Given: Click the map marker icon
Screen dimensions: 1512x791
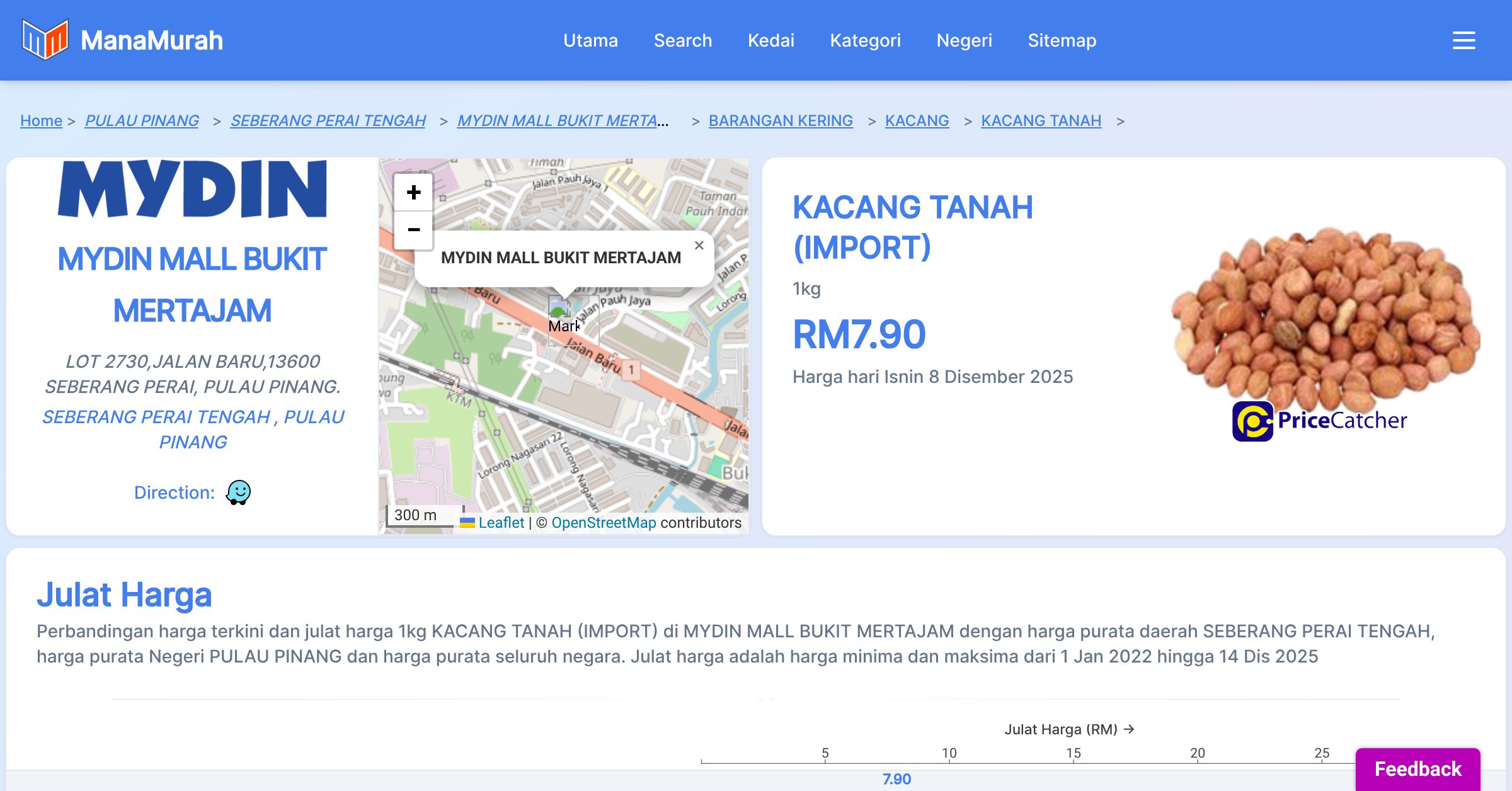Looking at the screenshot, I should point(560,310).
